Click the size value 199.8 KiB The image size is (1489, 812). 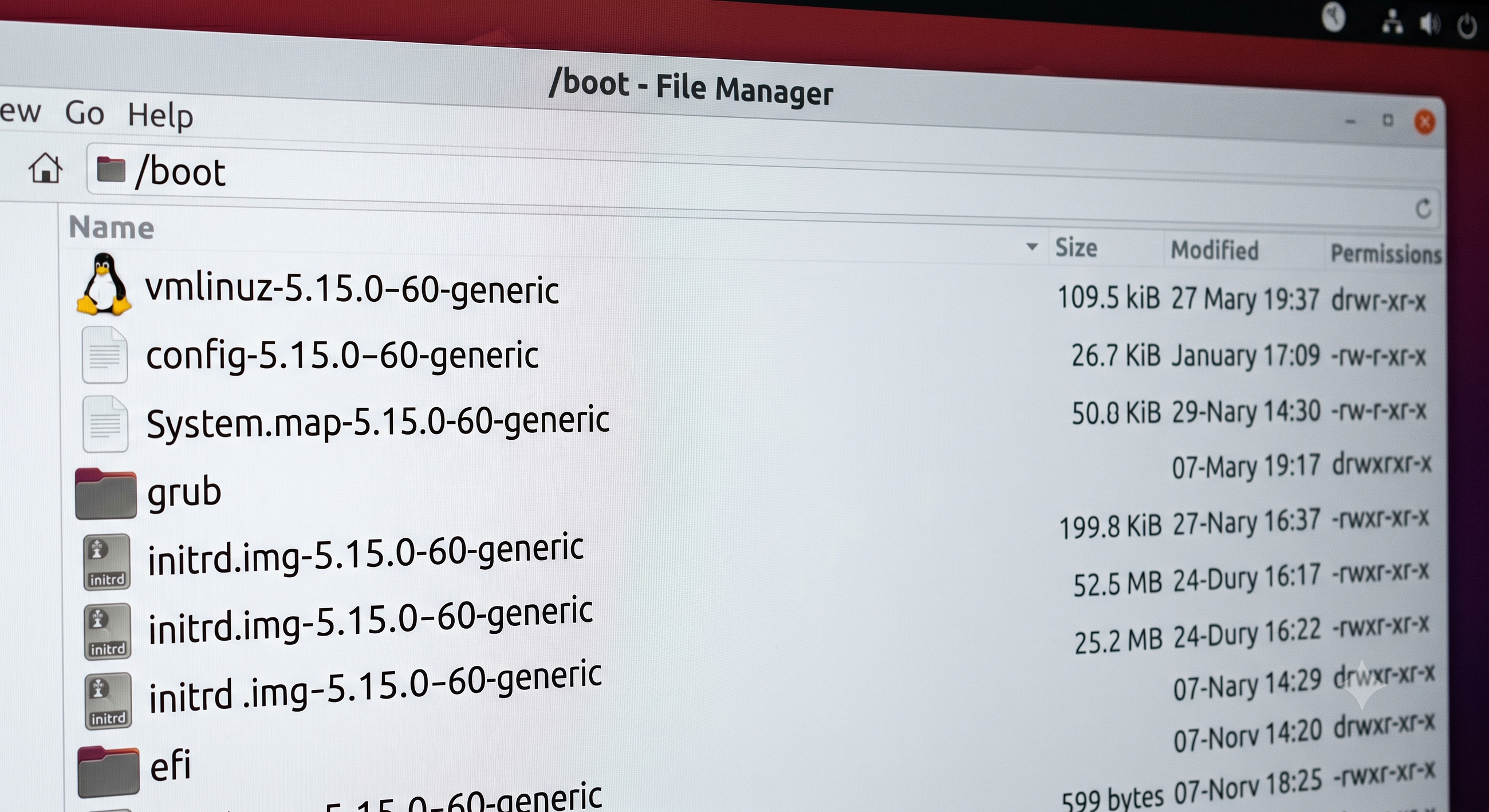coord(1110,526)
